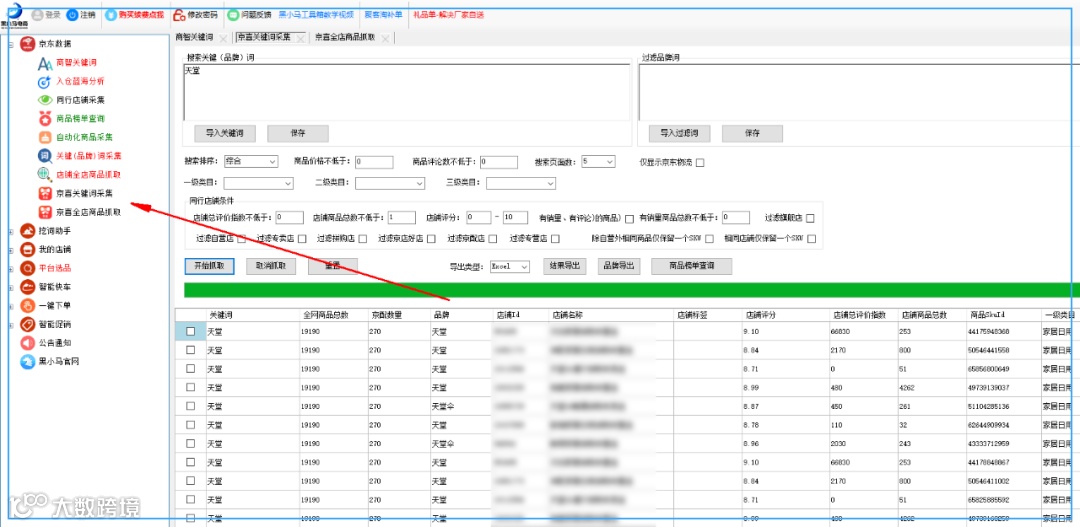
Task: Click the 我的店铺 sidebar icon
Action: click(x=28, y=249)
